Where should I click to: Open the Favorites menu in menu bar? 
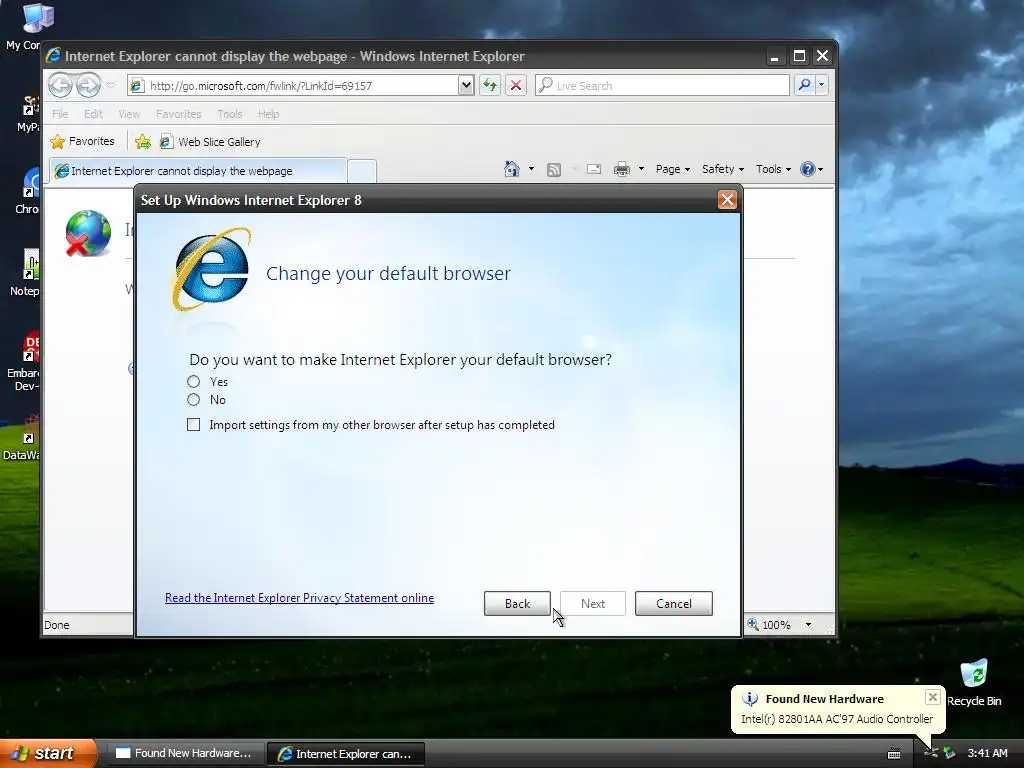click(x=178, y=114)
